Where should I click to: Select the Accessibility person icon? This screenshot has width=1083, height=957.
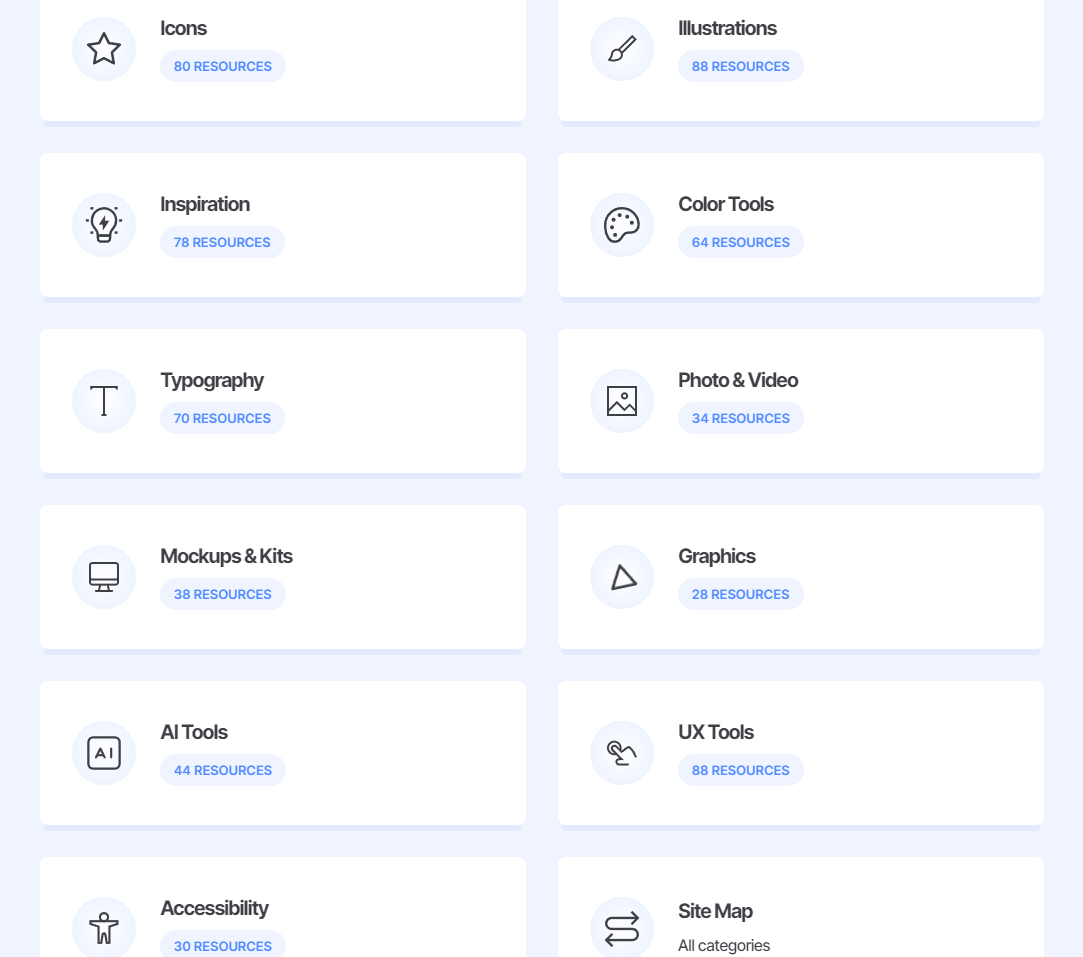tap(104, 928)
